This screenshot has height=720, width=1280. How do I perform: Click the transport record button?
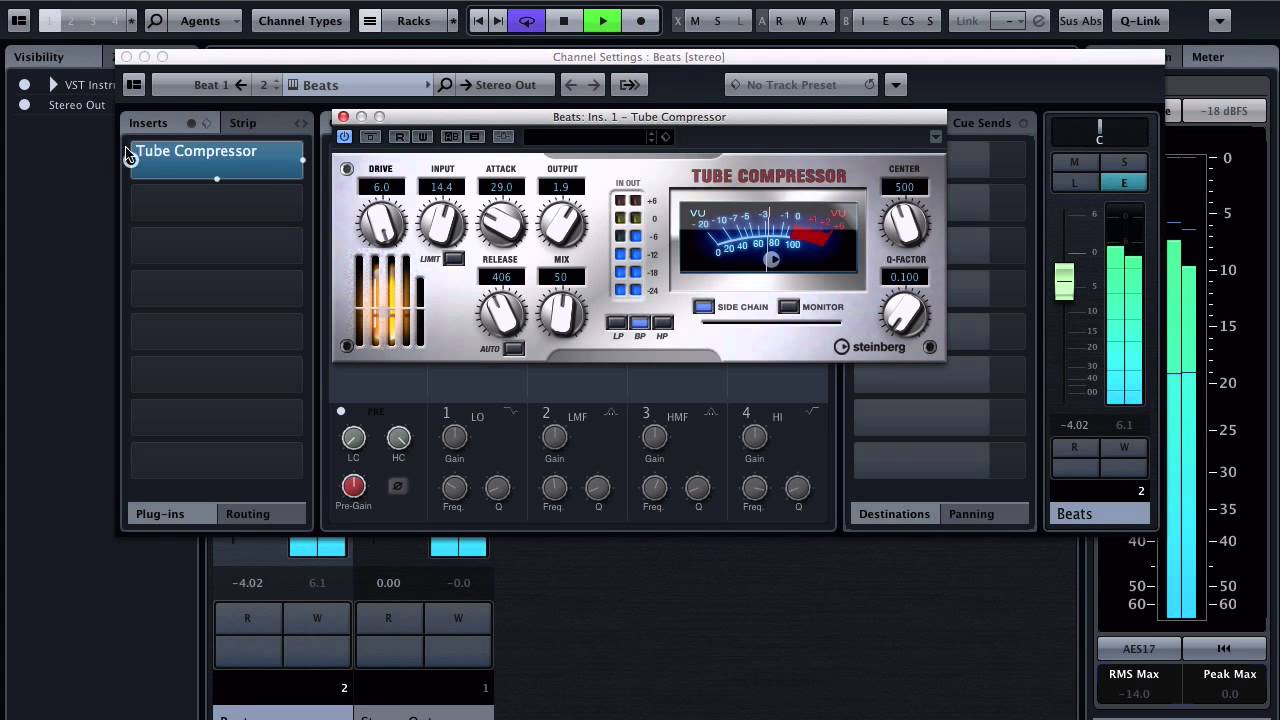[640, 20]
